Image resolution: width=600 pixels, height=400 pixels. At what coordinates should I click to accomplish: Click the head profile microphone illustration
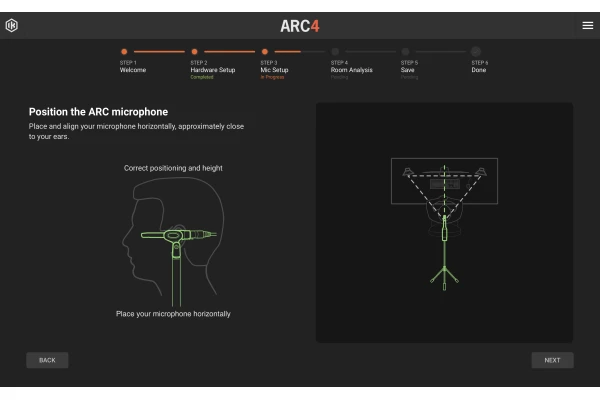click(x=173, y=241)
